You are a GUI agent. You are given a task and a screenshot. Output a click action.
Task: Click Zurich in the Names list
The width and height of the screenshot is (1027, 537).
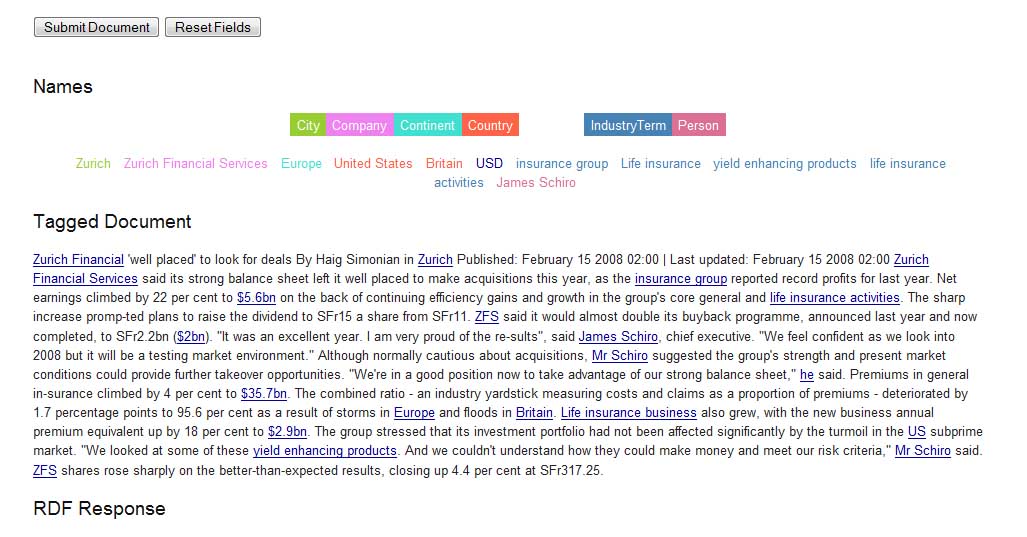point(93,163)
